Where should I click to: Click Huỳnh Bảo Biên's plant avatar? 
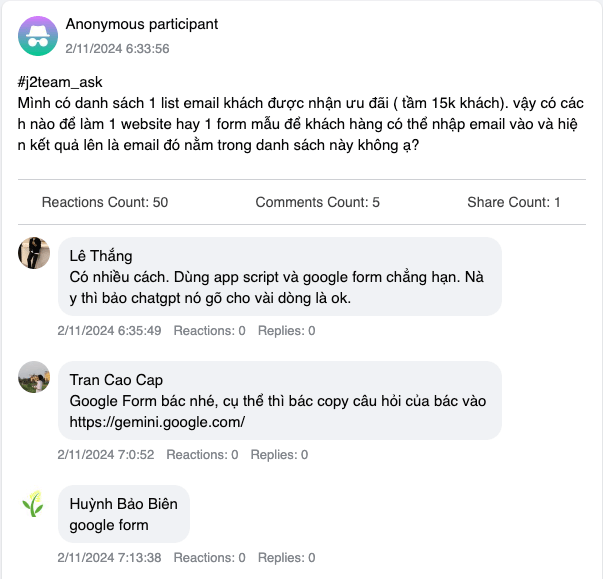[x=34, y=502]
